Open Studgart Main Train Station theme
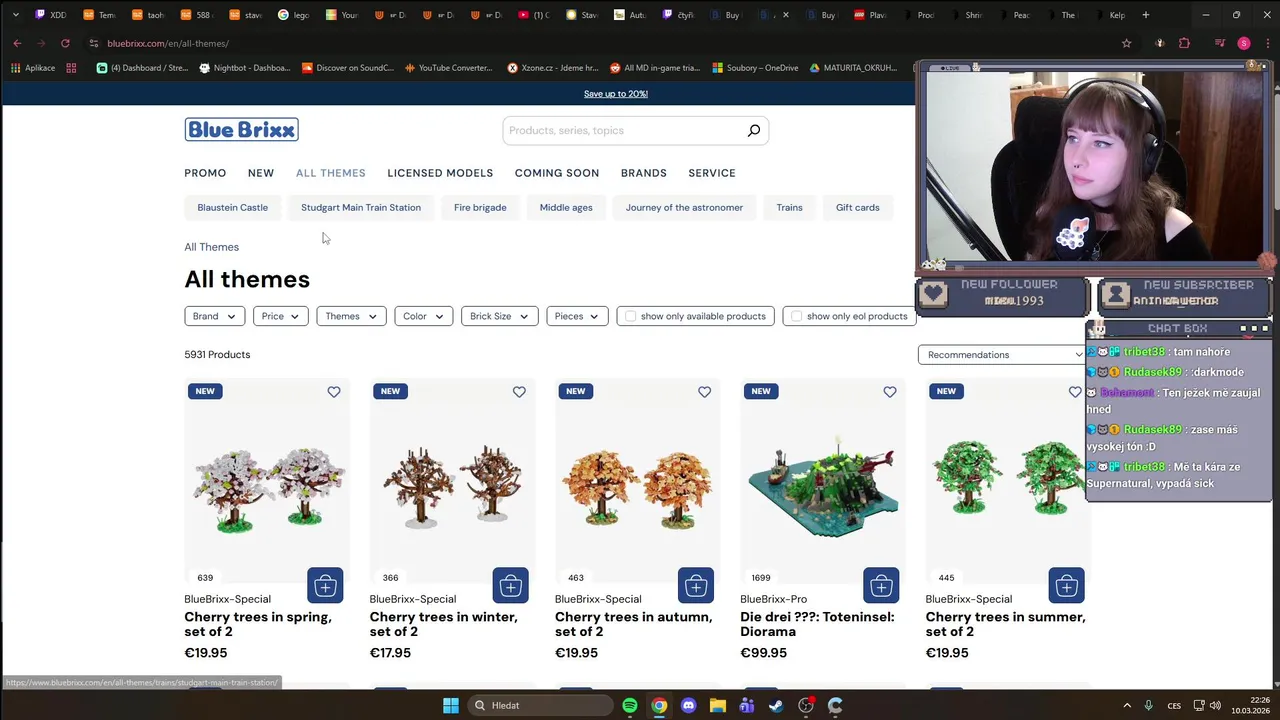 (361, 207)
